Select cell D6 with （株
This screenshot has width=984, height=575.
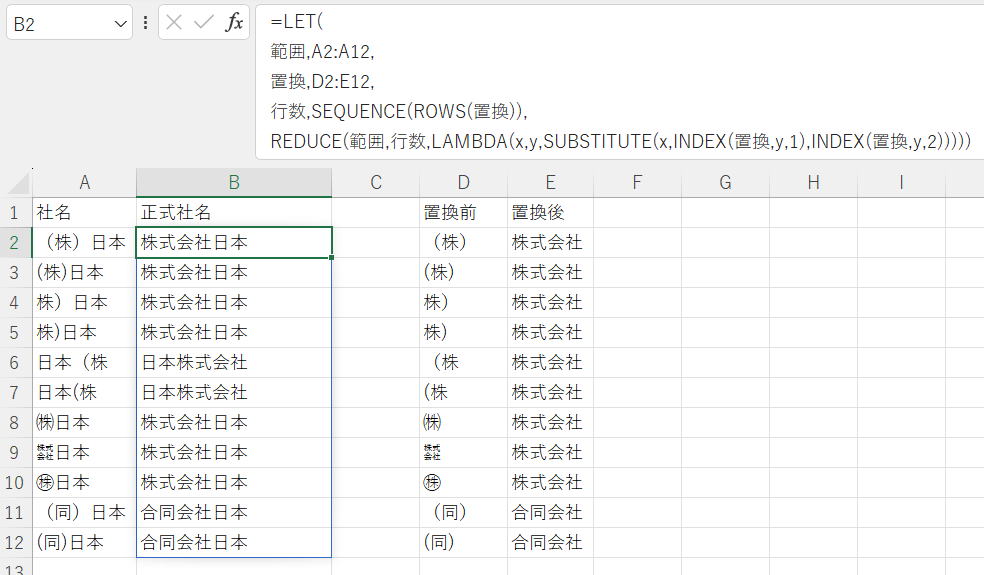[463, 363]
